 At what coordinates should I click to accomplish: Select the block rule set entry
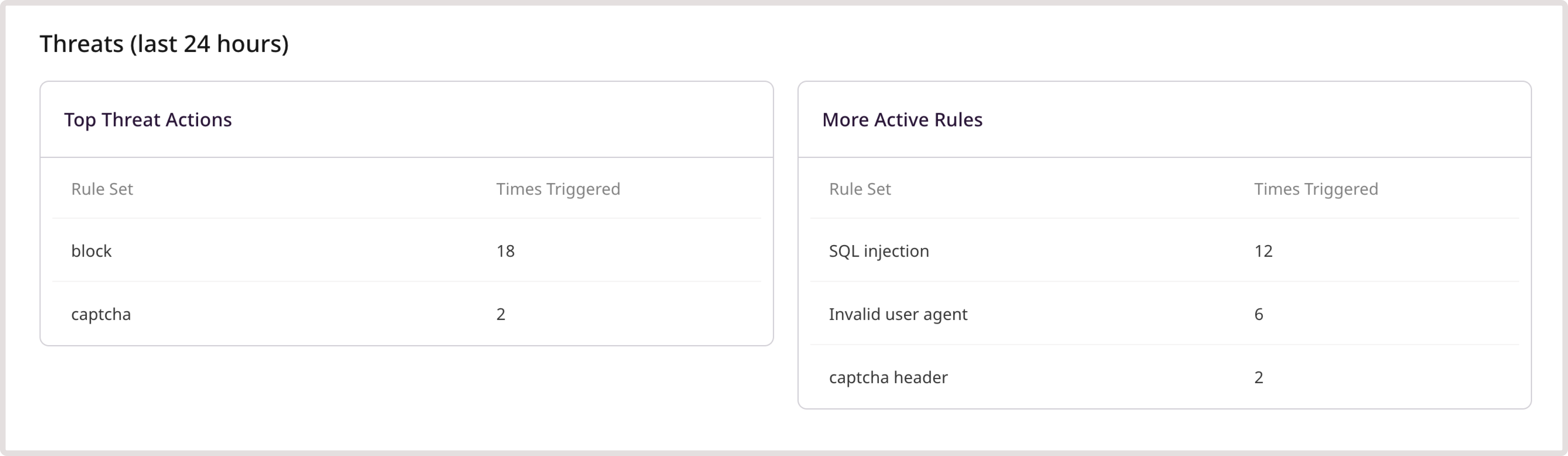(x=91, y=250)
